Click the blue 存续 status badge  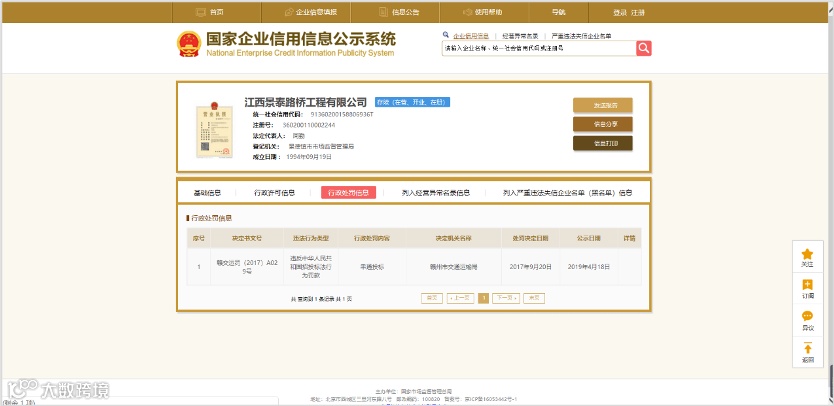(412, 102)
